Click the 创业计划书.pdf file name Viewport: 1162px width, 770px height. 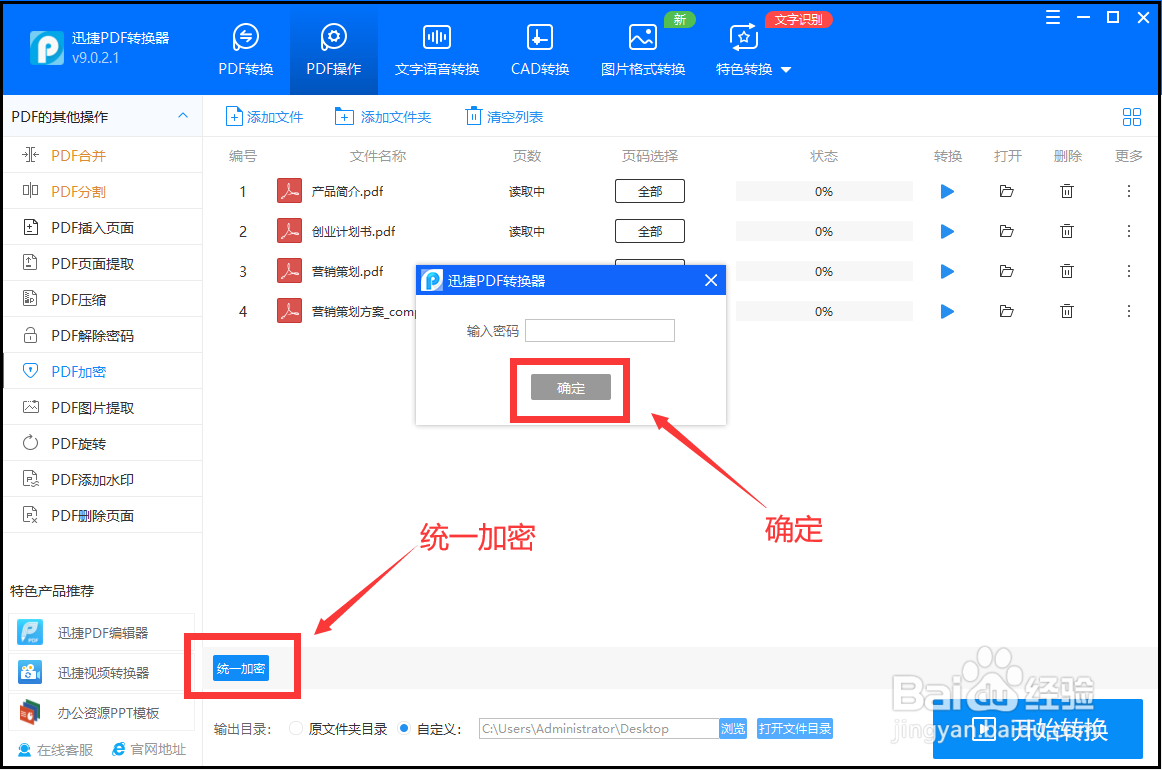pyautogui.click(x=353, y=231)
